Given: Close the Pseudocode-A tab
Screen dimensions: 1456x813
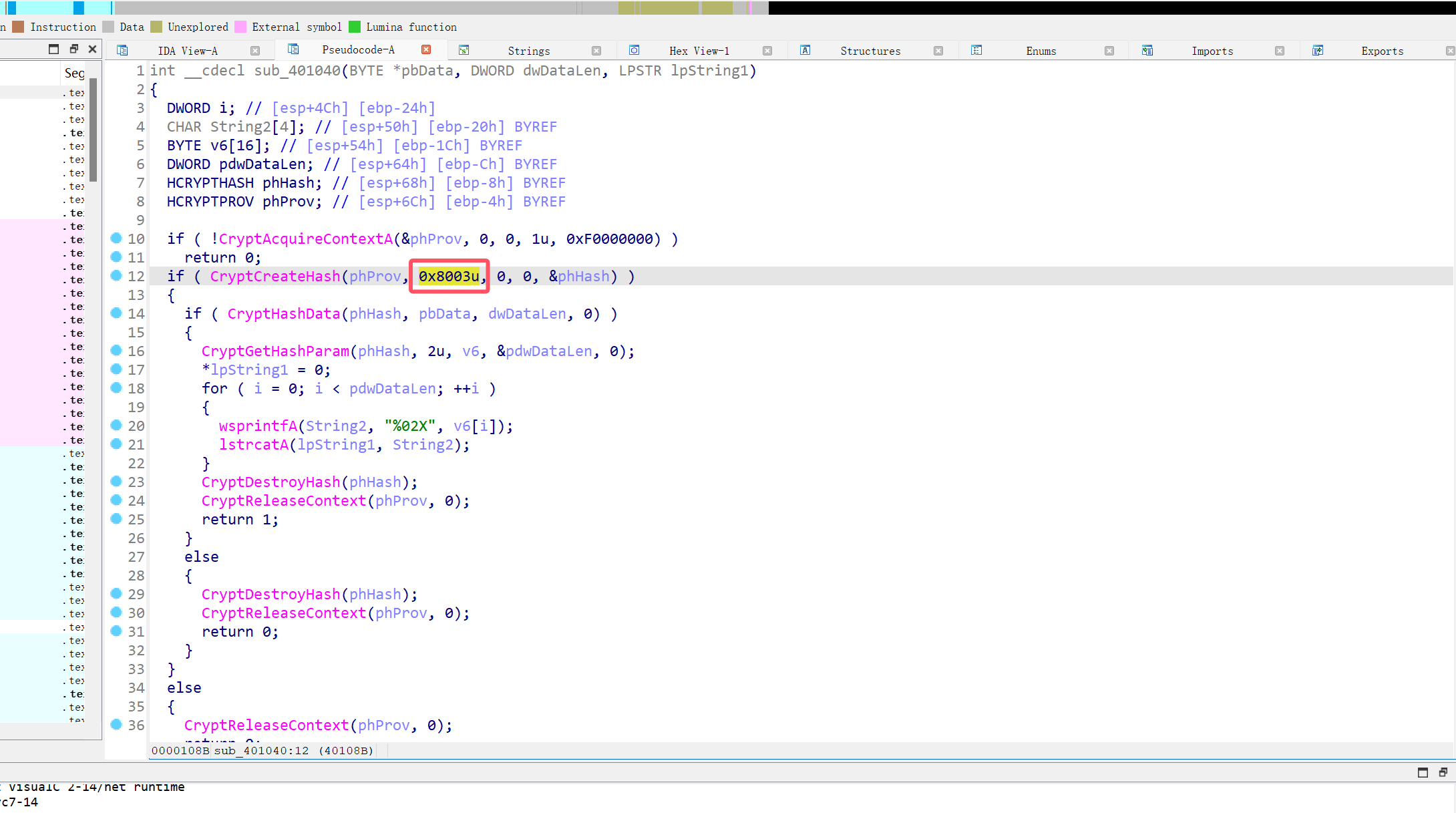Looking at the screenshot, I should click(426, 49).
